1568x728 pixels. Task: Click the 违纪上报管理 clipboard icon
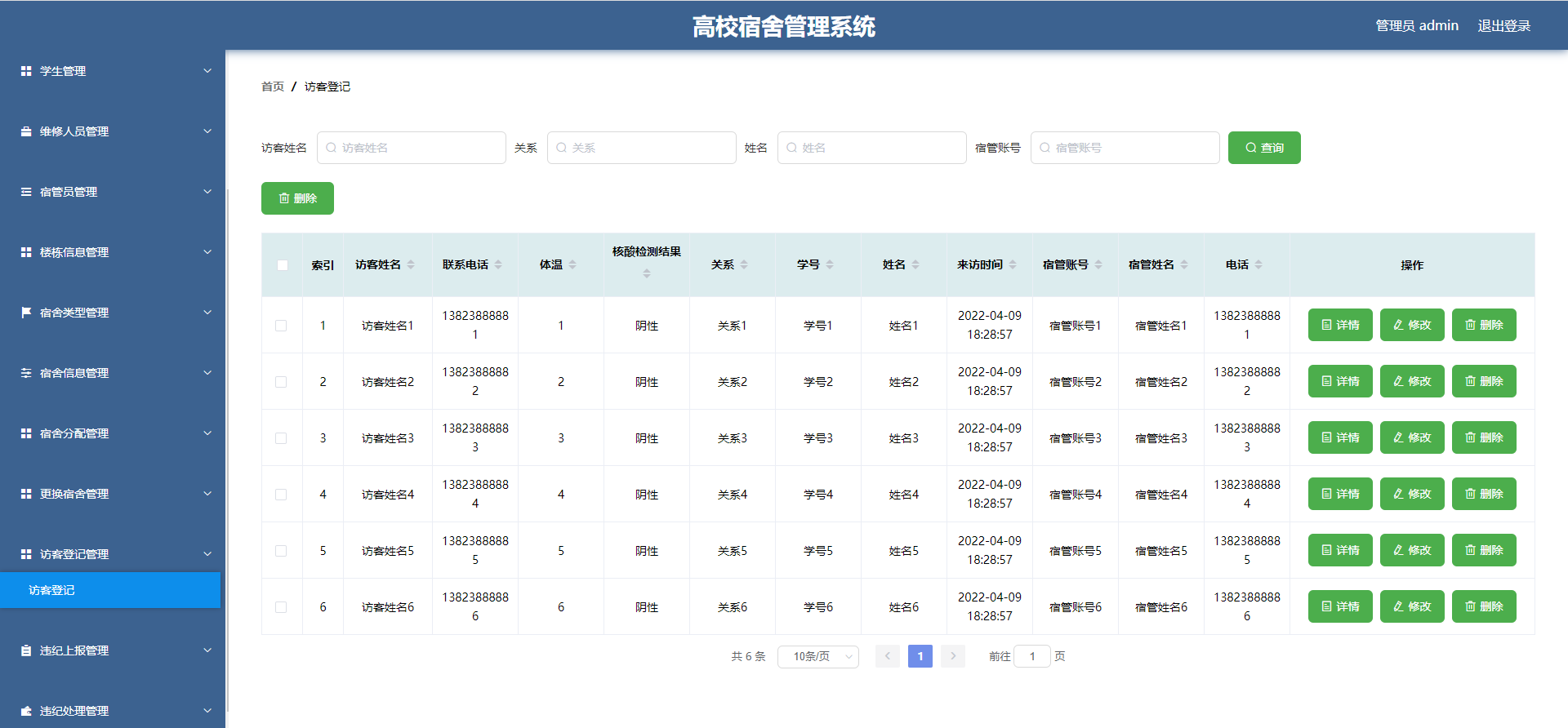26,650
